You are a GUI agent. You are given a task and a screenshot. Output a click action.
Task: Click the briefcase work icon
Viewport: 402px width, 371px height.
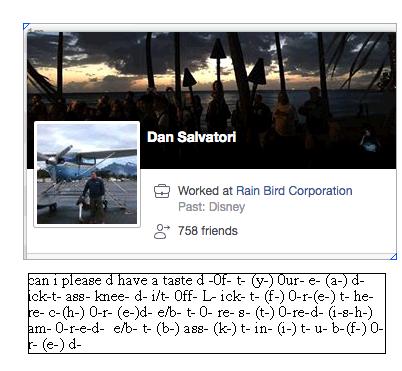click(162, 191)
